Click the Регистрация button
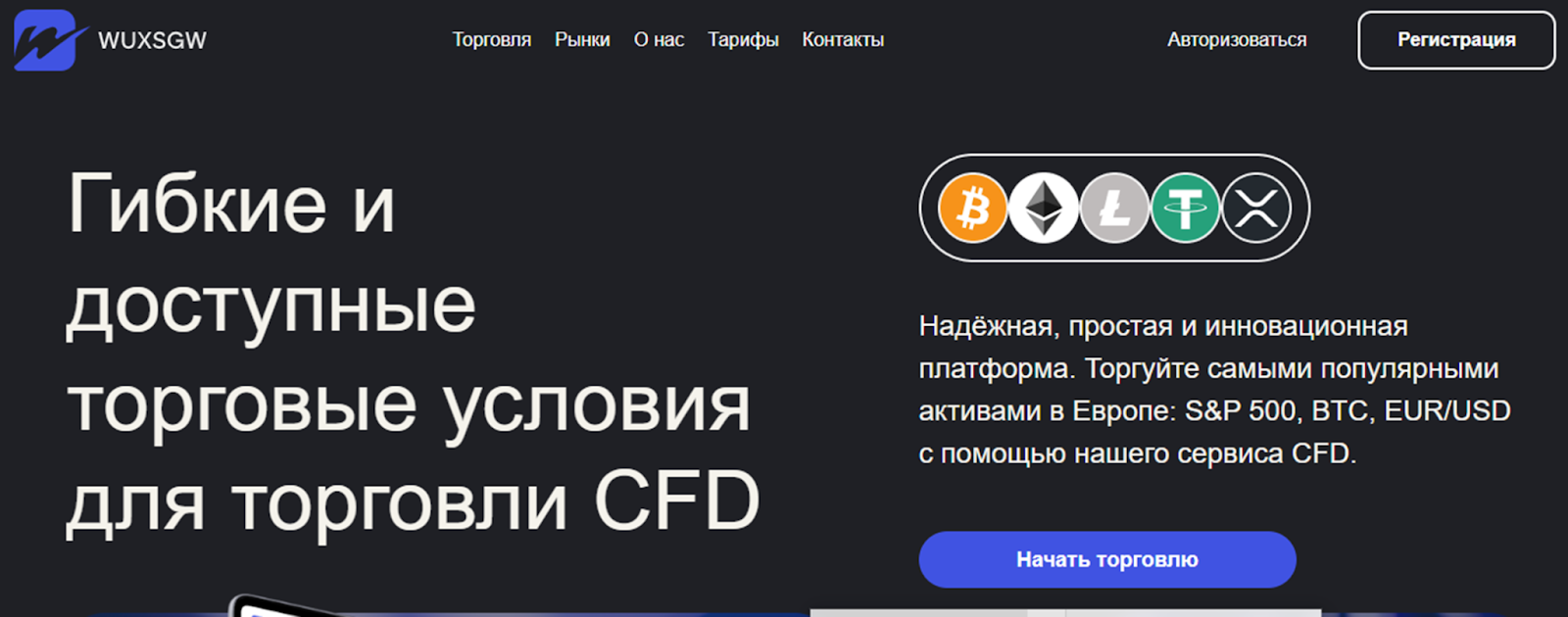 click(1456, 40)
